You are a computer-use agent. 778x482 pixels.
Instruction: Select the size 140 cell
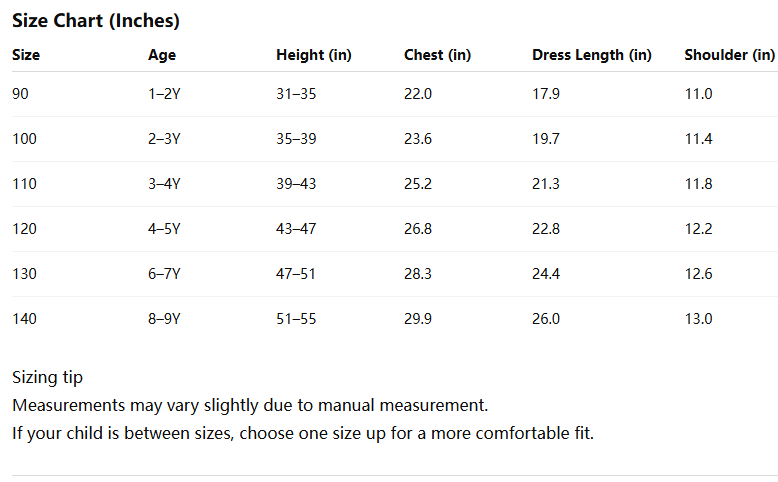[x=24, y=319]
